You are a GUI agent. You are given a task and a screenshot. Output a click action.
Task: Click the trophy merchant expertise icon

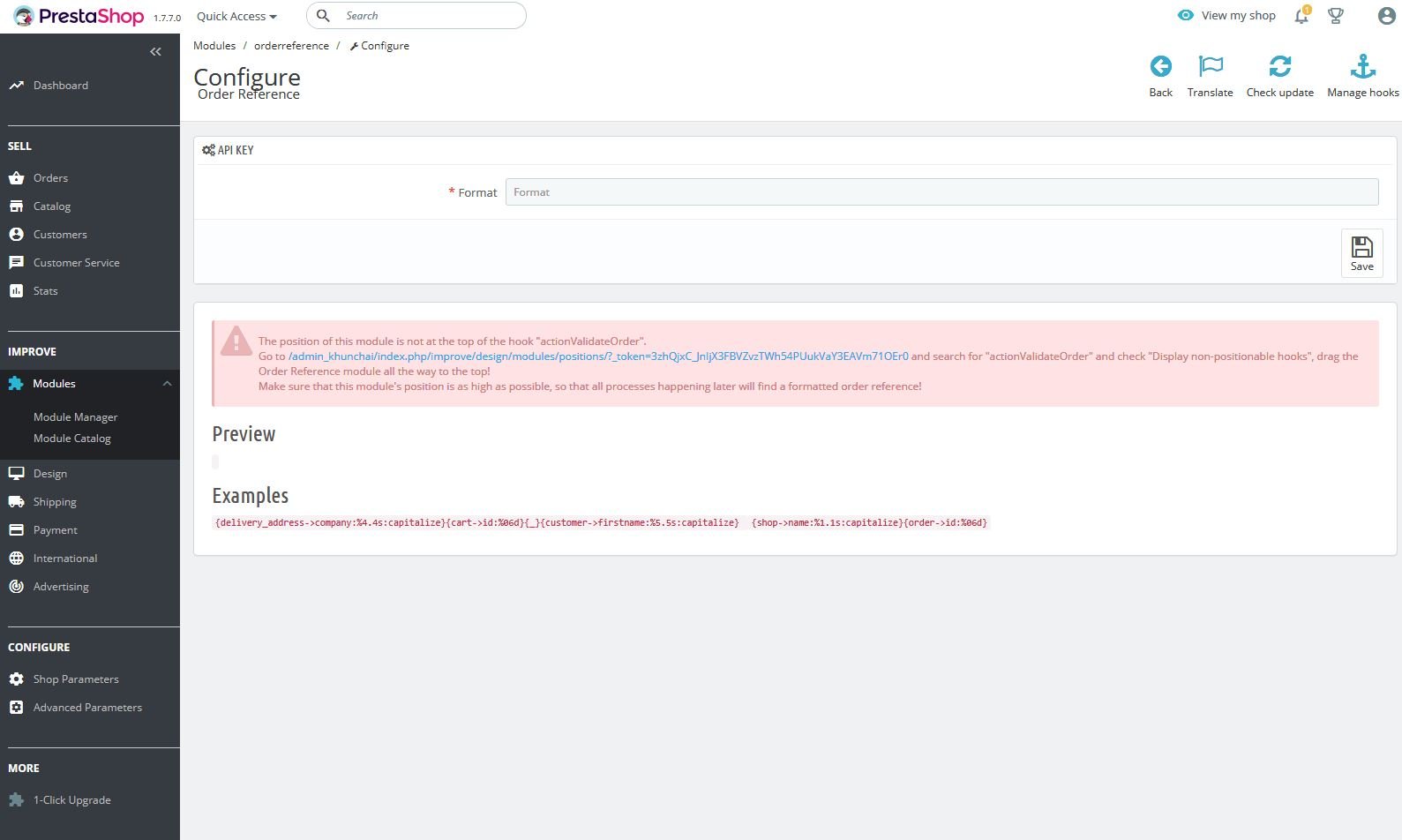coord(1336,16)
